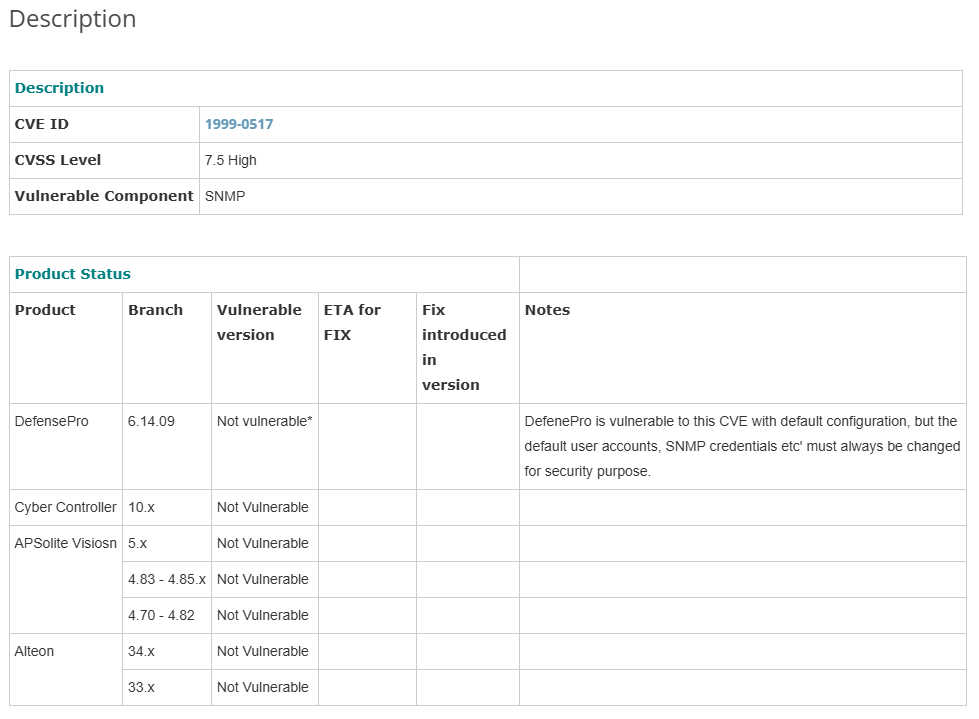
Task: Click 'Not Vulnerable' in the 5.x row
Action: pos(263,544)
